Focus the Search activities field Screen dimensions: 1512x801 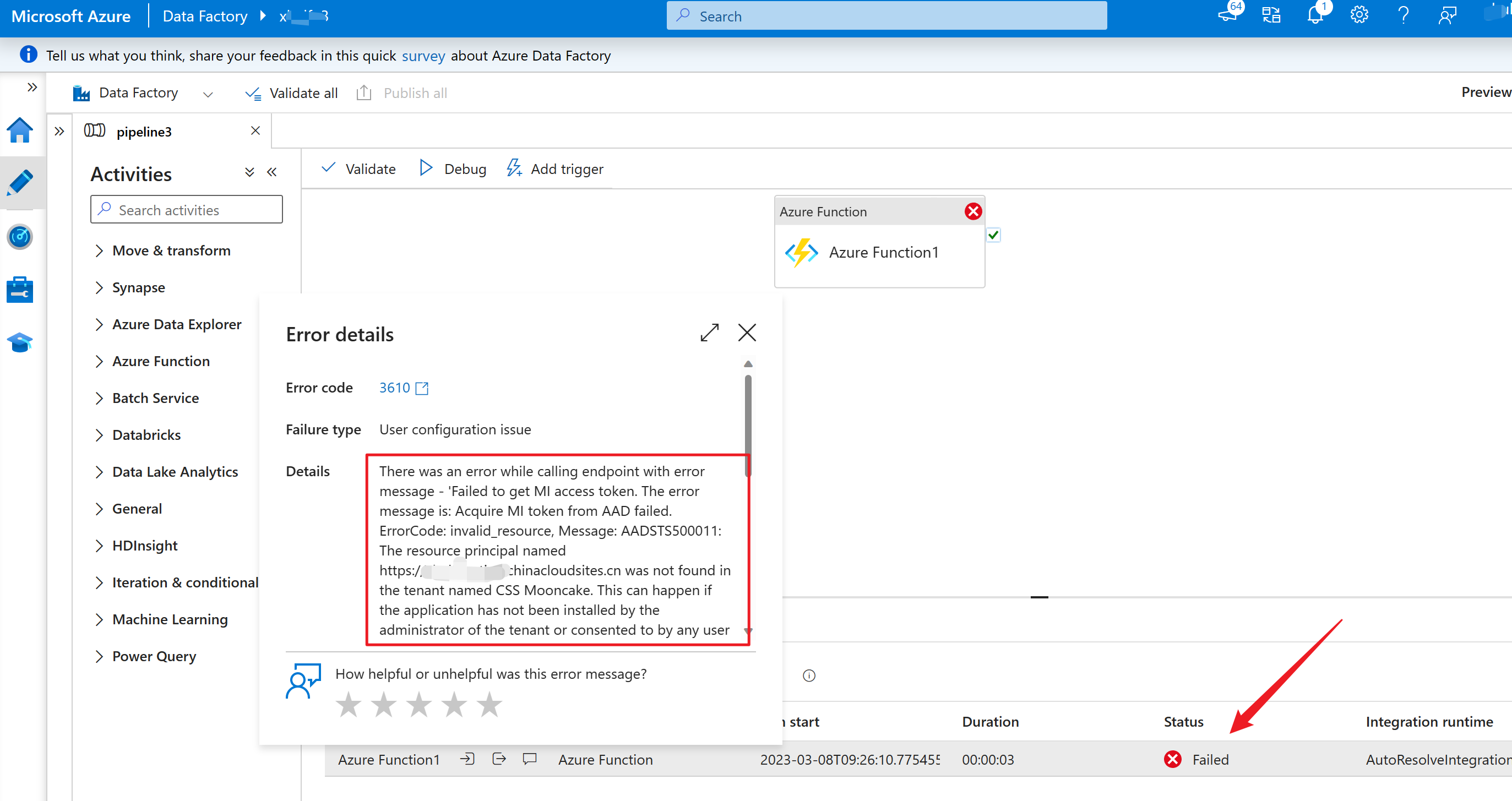pos(187,210)
